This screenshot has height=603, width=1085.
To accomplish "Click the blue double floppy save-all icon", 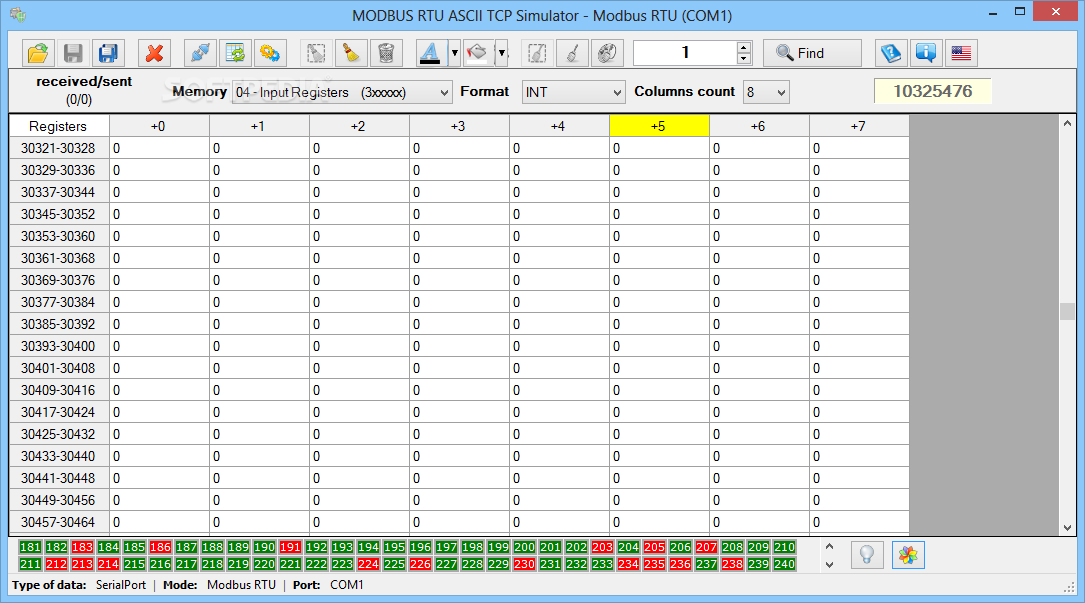I will (108, 53).
